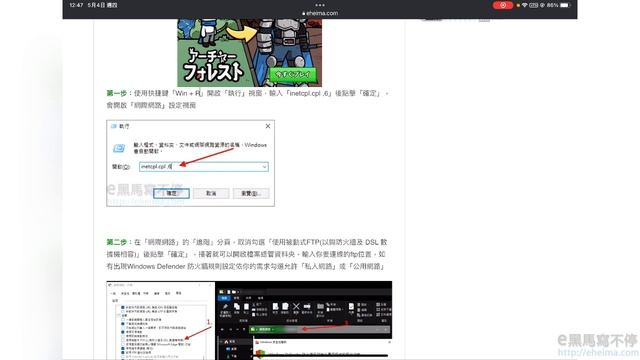Image resolution: width=640 pixels, height=360 pixels.
Task: Click the Run dialog program icon
Action: click(x=119, y=148)
